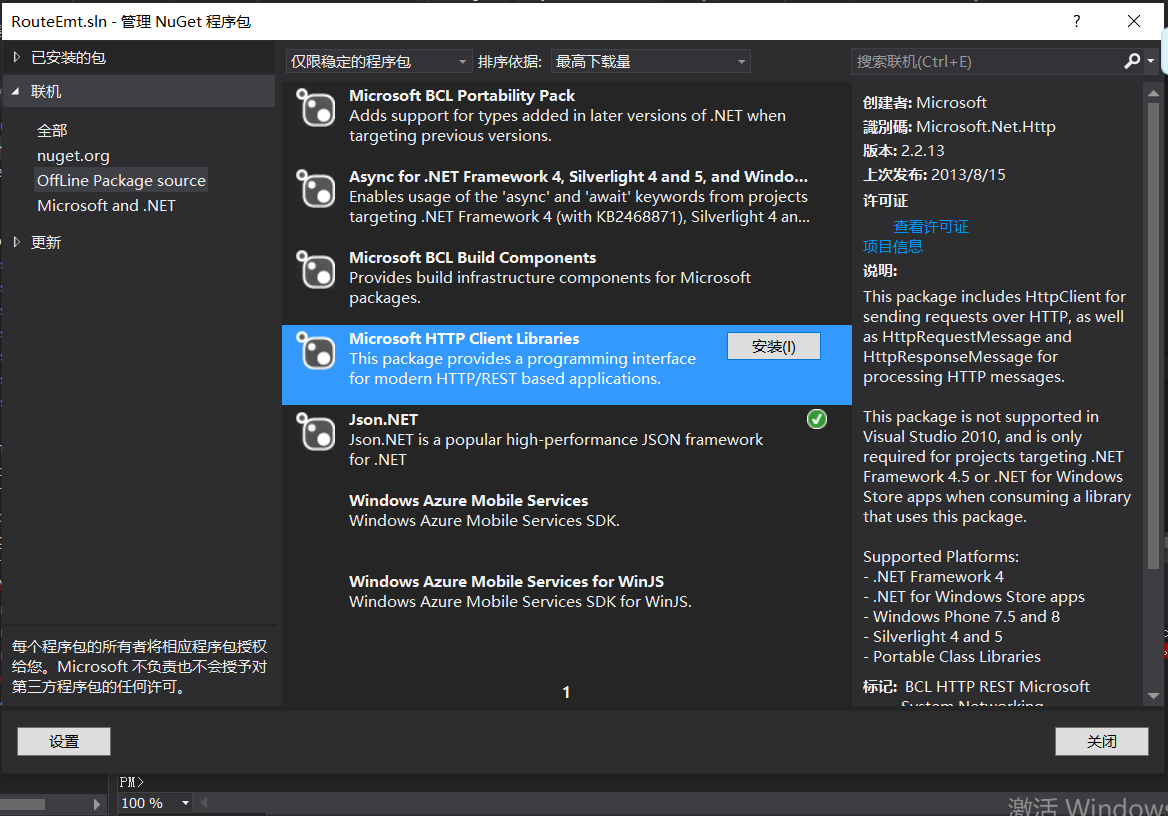Click the Supported Platforms heading
This screenshot has width=1168, height=816.
(941, 557)
